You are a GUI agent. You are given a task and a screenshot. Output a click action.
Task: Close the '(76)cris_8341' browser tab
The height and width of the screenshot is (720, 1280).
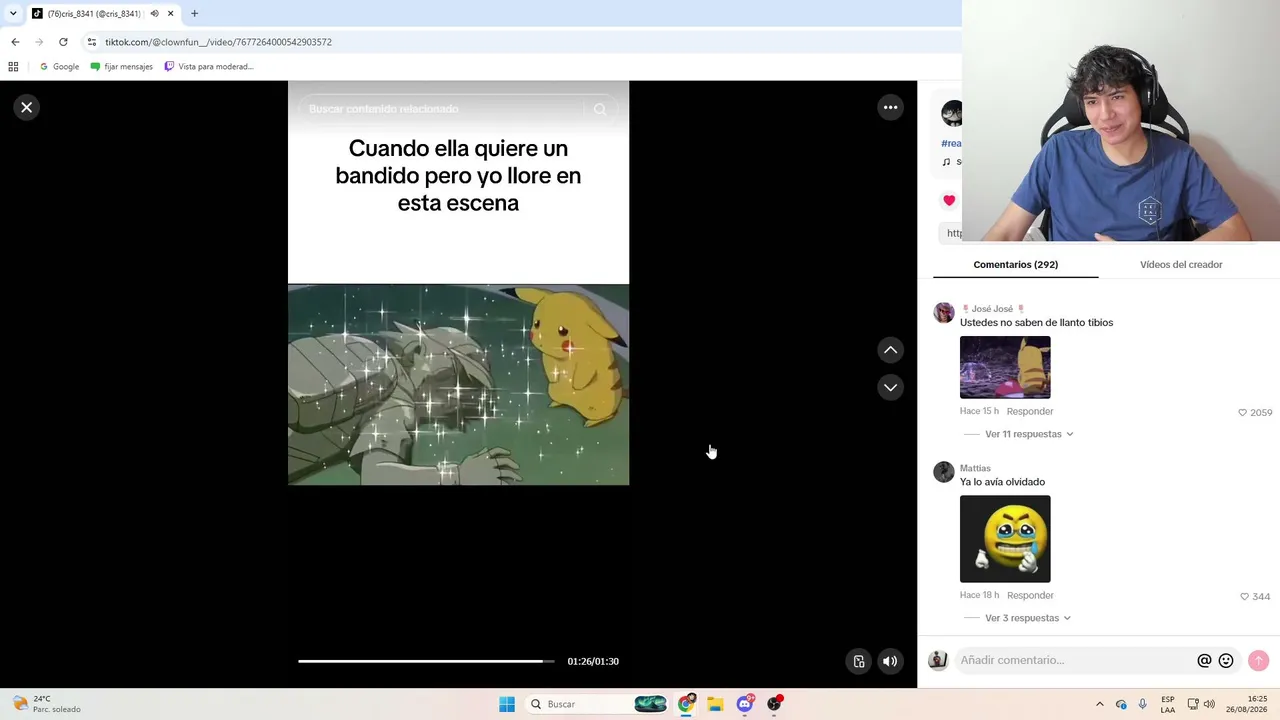coord(170,14)
